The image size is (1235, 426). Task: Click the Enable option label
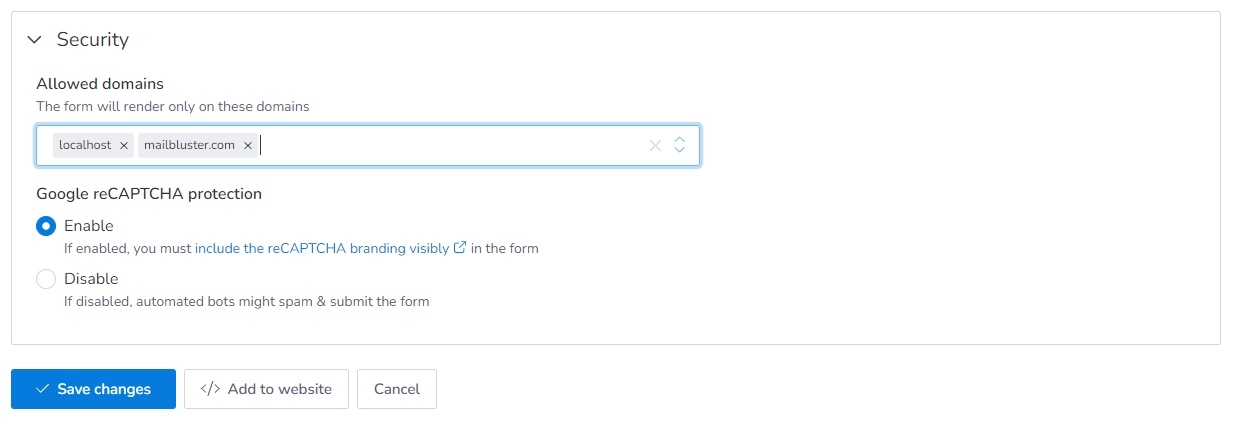[89, 226]
